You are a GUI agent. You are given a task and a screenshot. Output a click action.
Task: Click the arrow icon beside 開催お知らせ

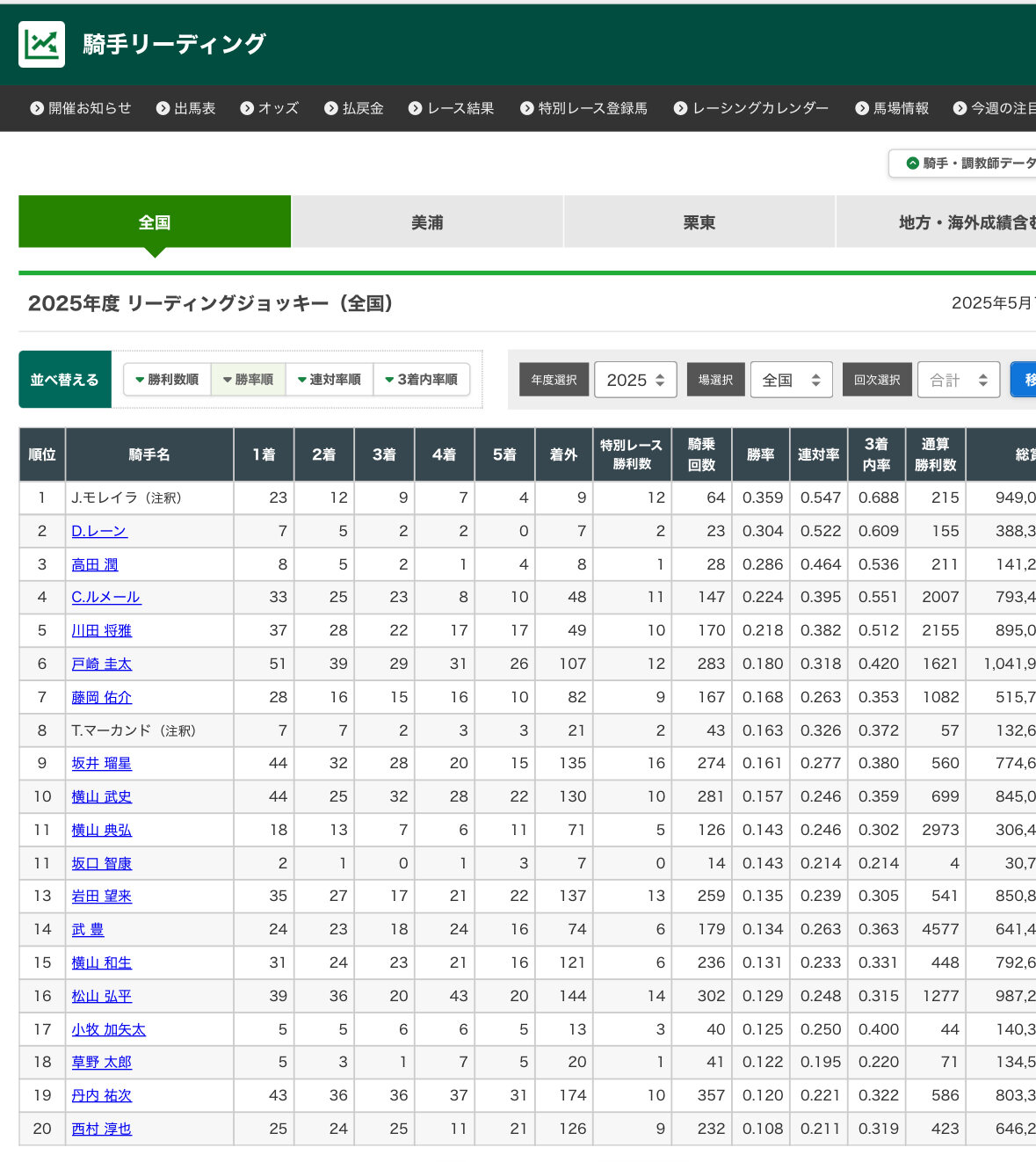click(x=37, y=108)
